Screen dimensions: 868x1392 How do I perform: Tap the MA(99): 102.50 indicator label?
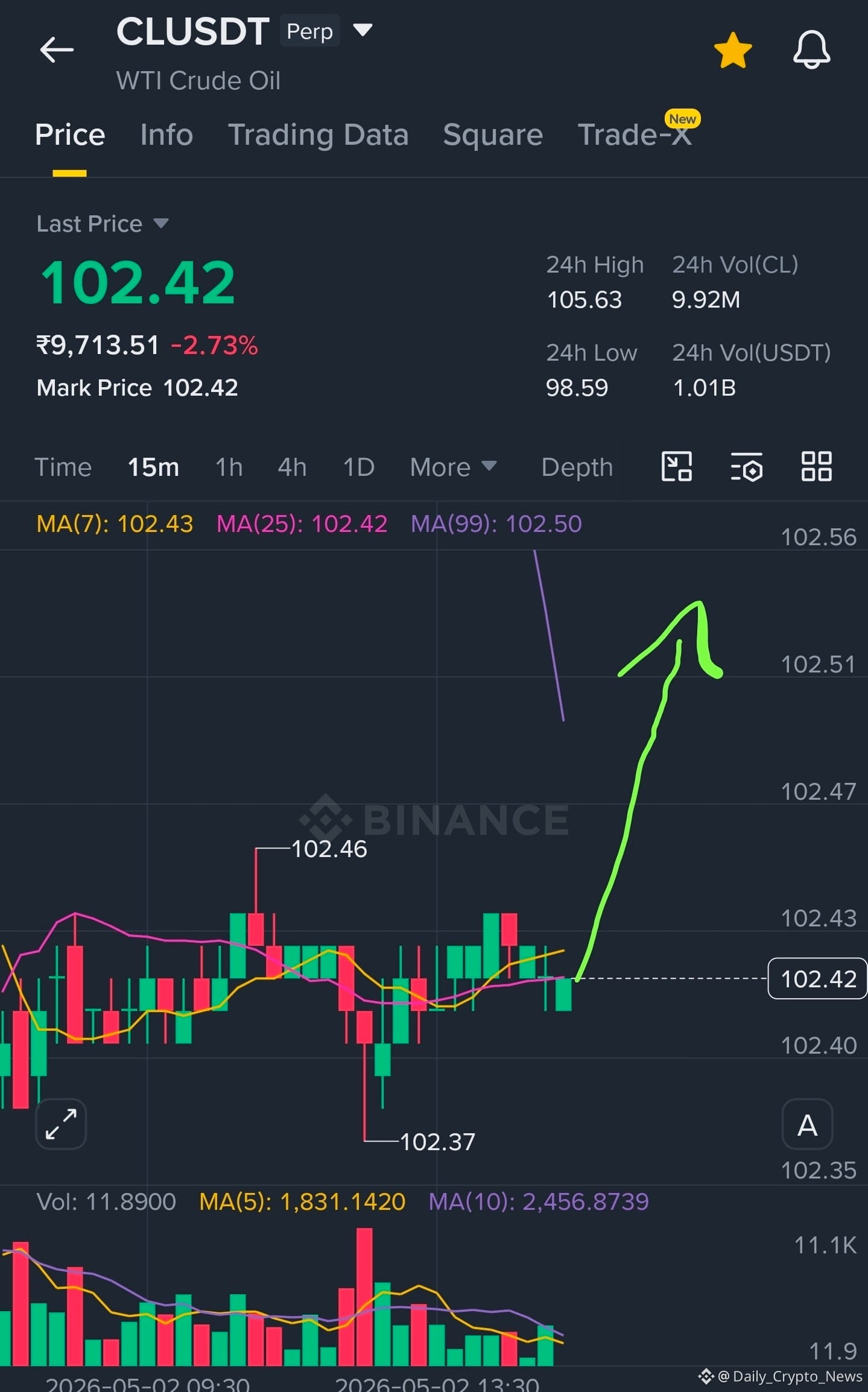[x=496, y=524]
